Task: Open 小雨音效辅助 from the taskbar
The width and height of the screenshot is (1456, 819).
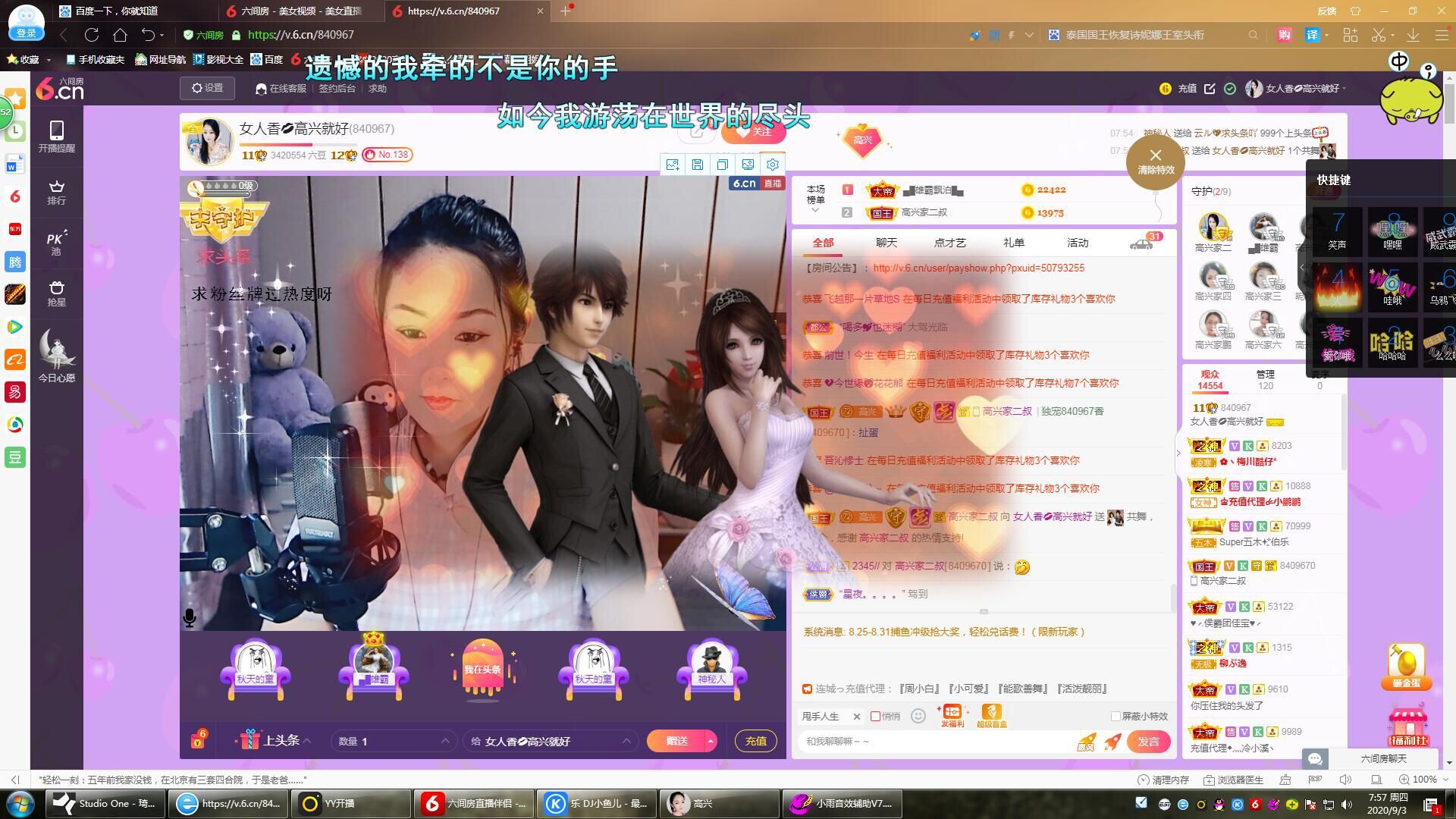Action: coord(843,804)
